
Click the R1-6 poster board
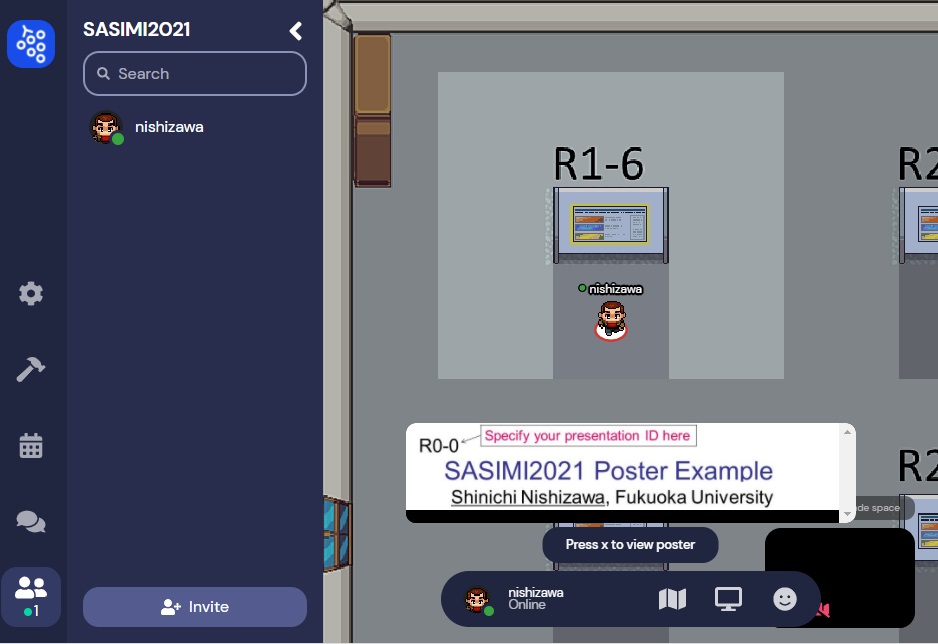610,224
